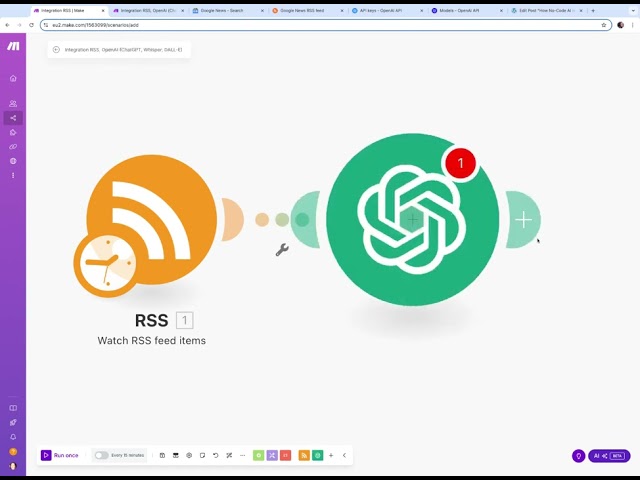Click the orange RSS favorite icon in toolbar
This screenshot has width=640, height=480.
[x=304, y=455]
